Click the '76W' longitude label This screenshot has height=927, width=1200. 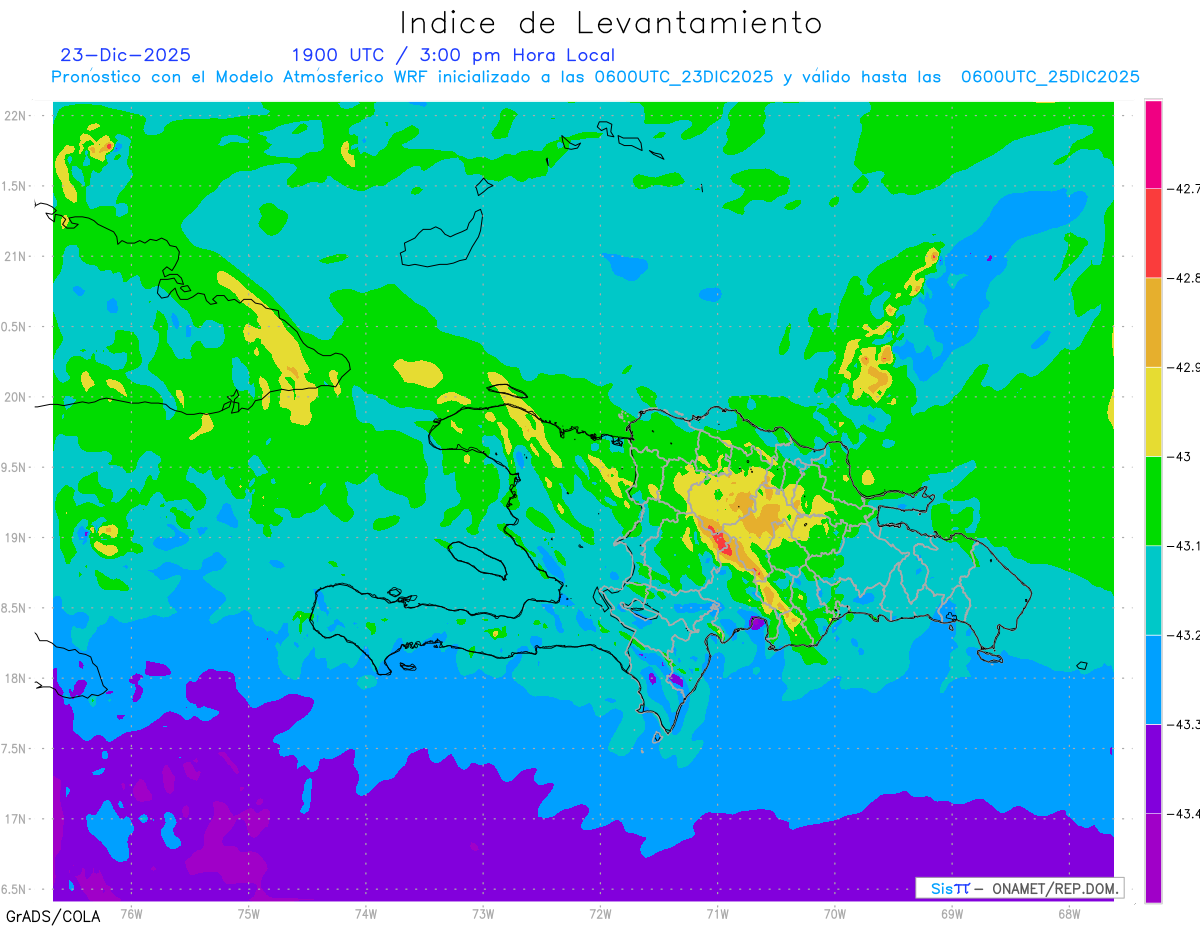point(131,913)
